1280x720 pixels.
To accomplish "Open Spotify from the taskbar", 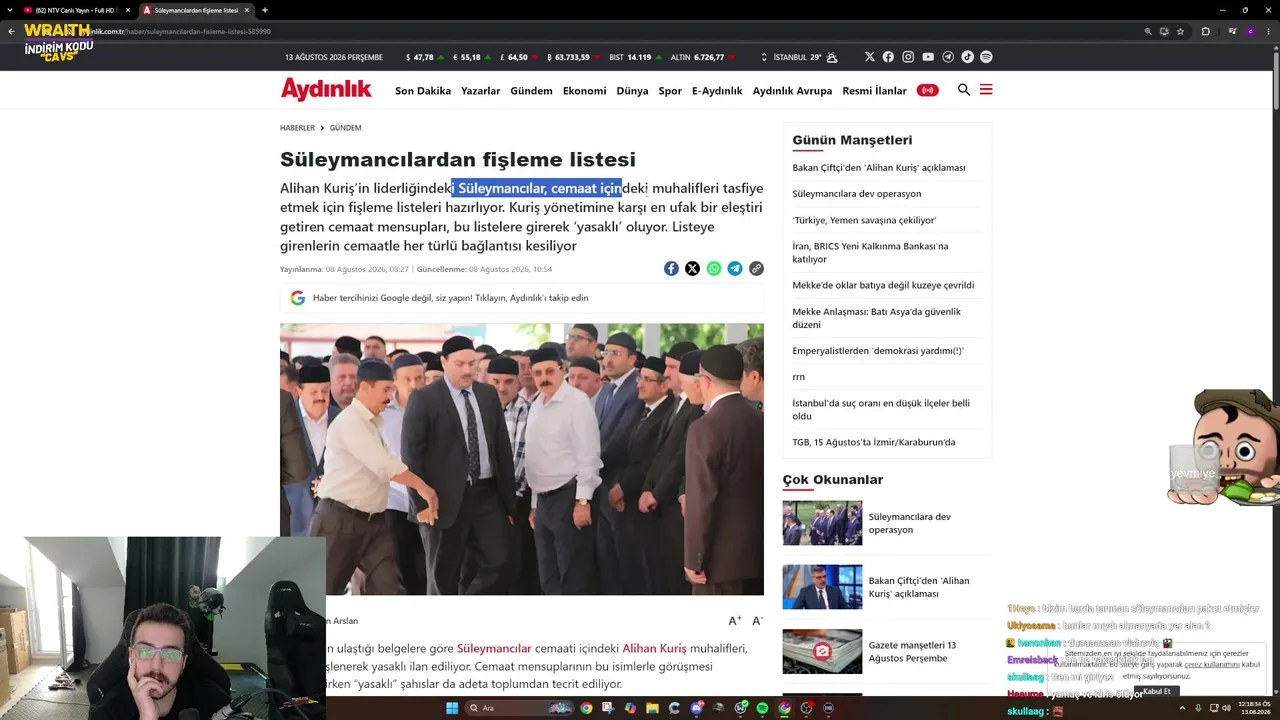I will (762, 708).
